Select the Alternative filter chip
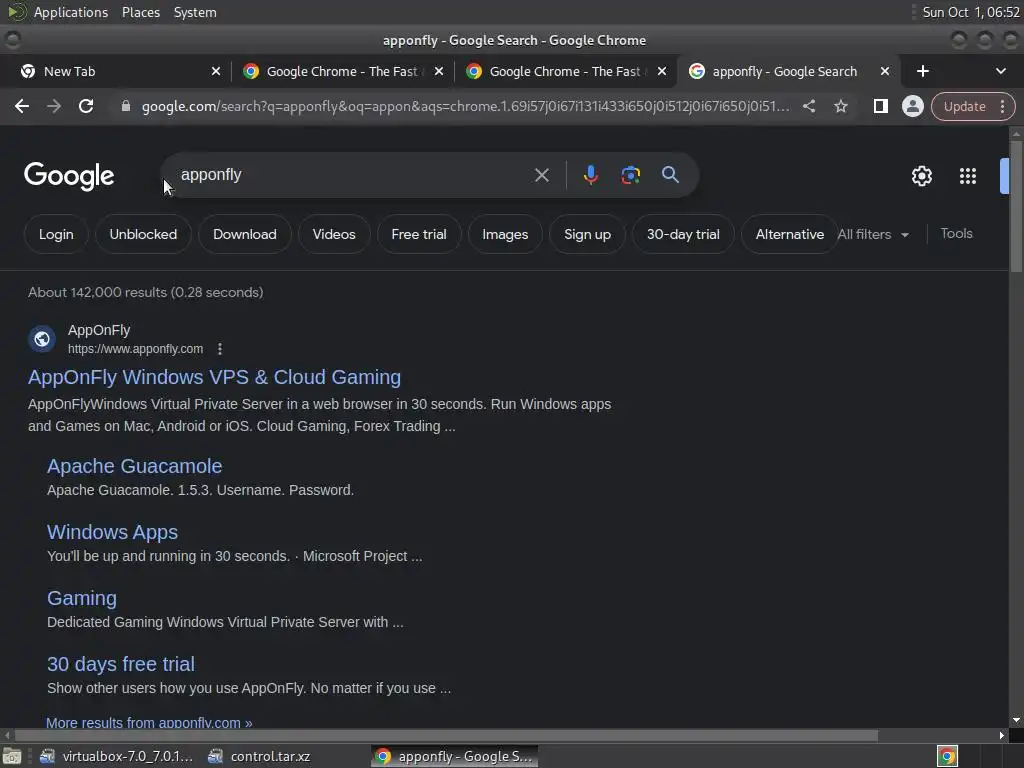The width and height of the screenshot is (1024, 768). [x=790, y=234]
